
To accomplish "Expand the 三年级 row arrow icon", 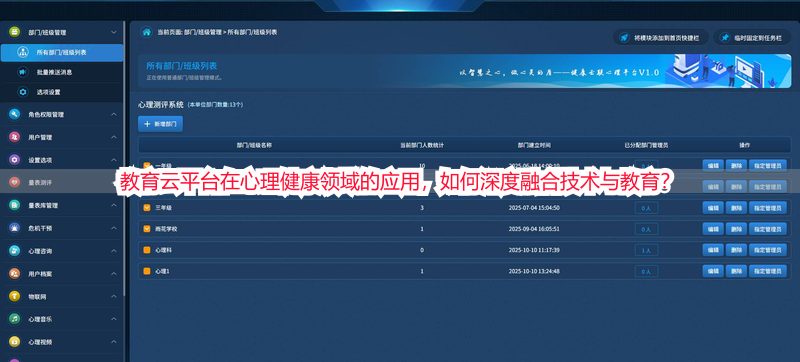I will tap(147, 208).
